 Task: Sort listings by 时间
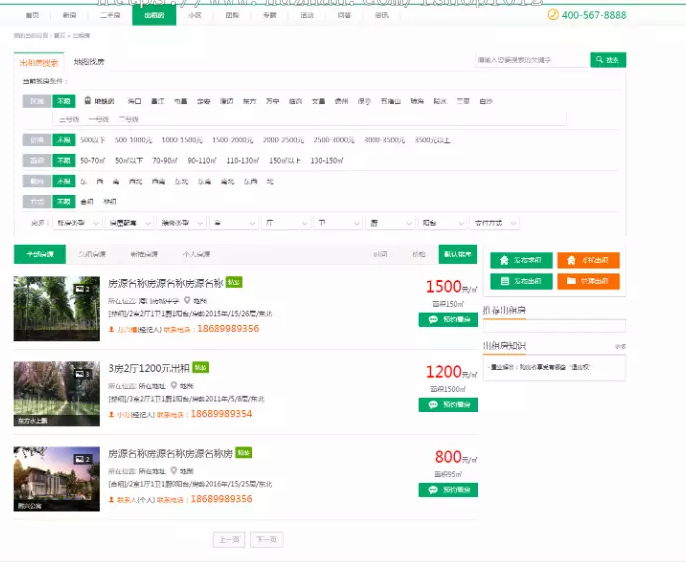click(x=380, y=254)
